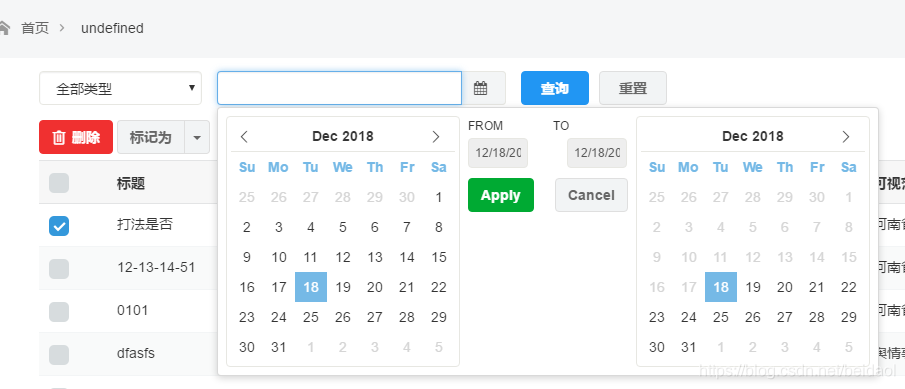Click the trash icon on 删除 button
Viewport: 905px width, 389px height.
pyautogui.click(x=59, y=137)
